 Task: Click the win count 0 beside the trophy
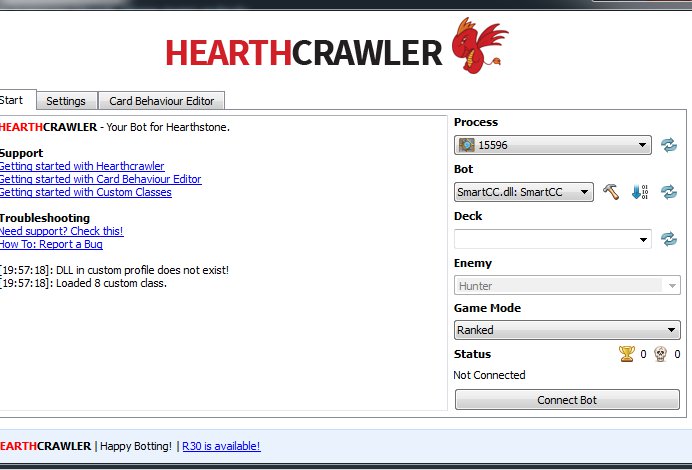[643, 354]
